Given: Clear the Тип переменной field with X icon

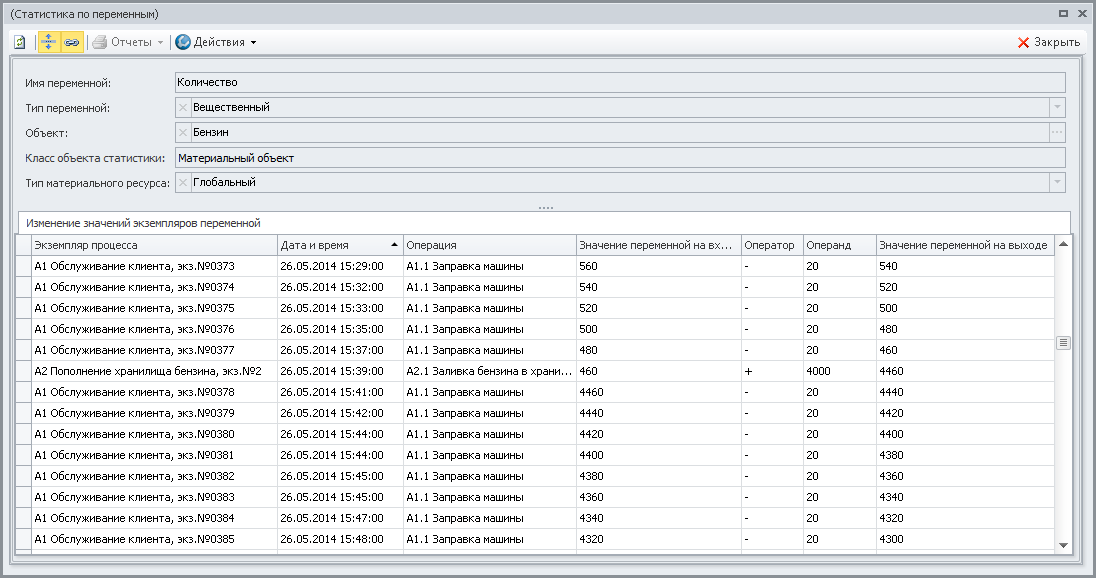Looking at the screenshot, I should point(182,107).
